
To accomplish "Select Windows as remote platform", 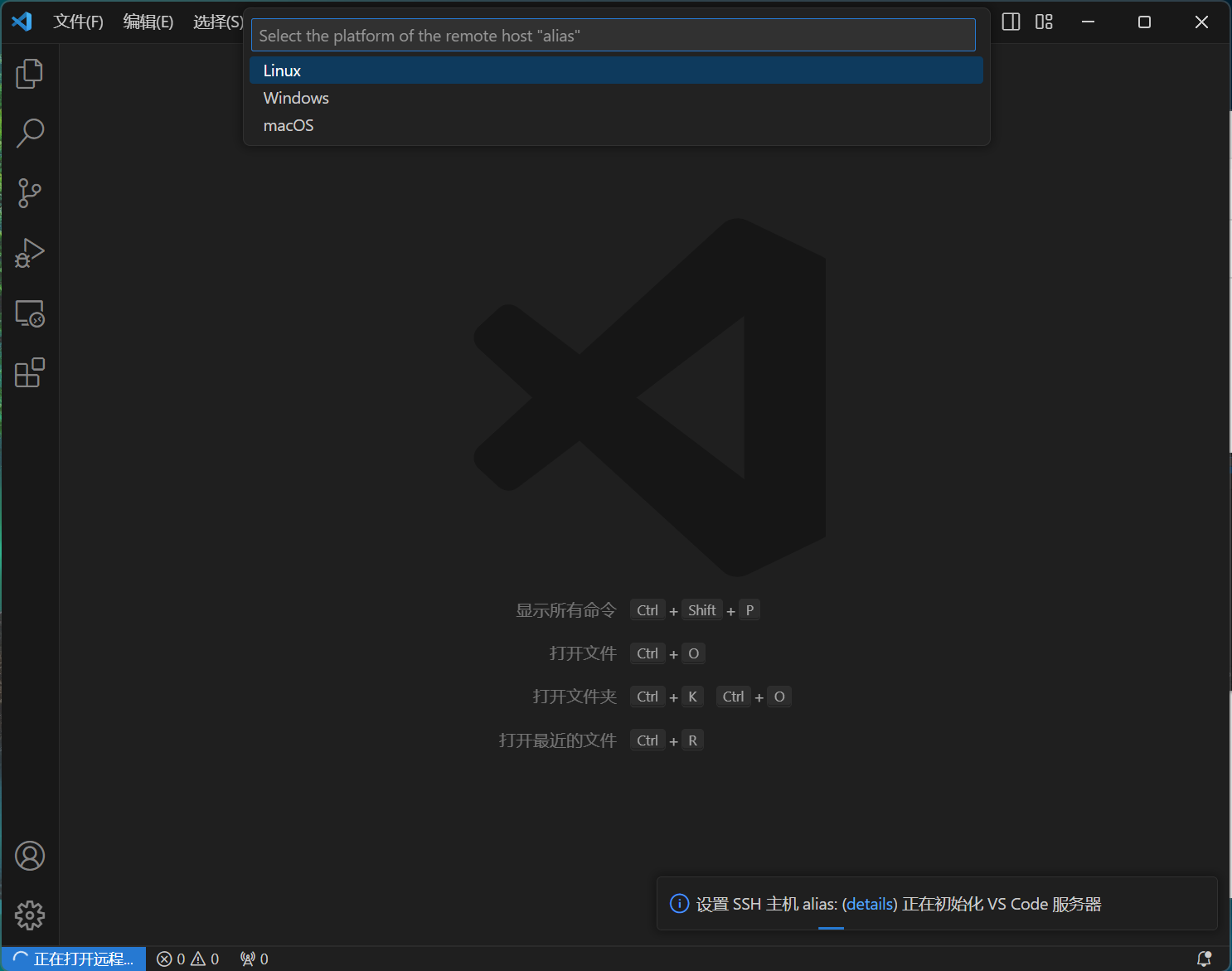I will pyautogui.click(x=616, y=98).
